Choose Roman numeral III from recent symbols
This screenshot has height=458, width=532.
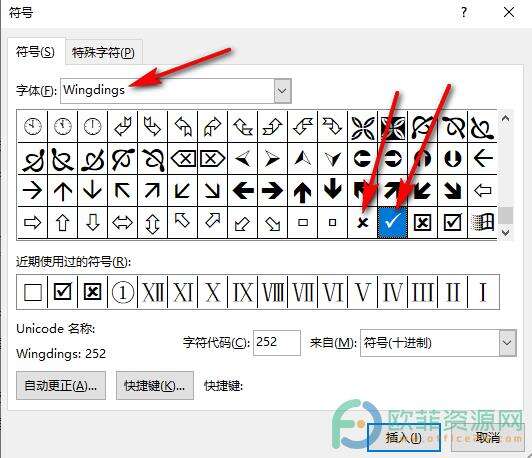tap(422, 292)
